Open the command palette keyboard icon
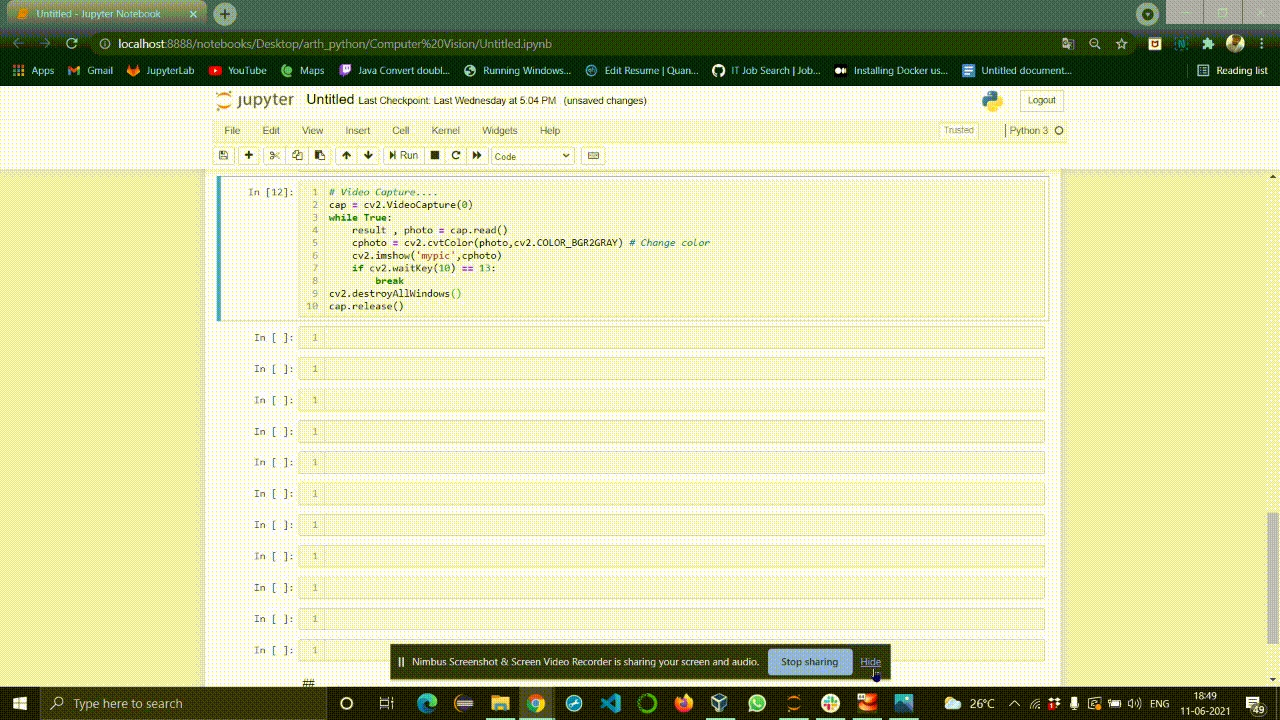Image resolution: width=1280 pixels, height=720 pixels. point(593,156)
